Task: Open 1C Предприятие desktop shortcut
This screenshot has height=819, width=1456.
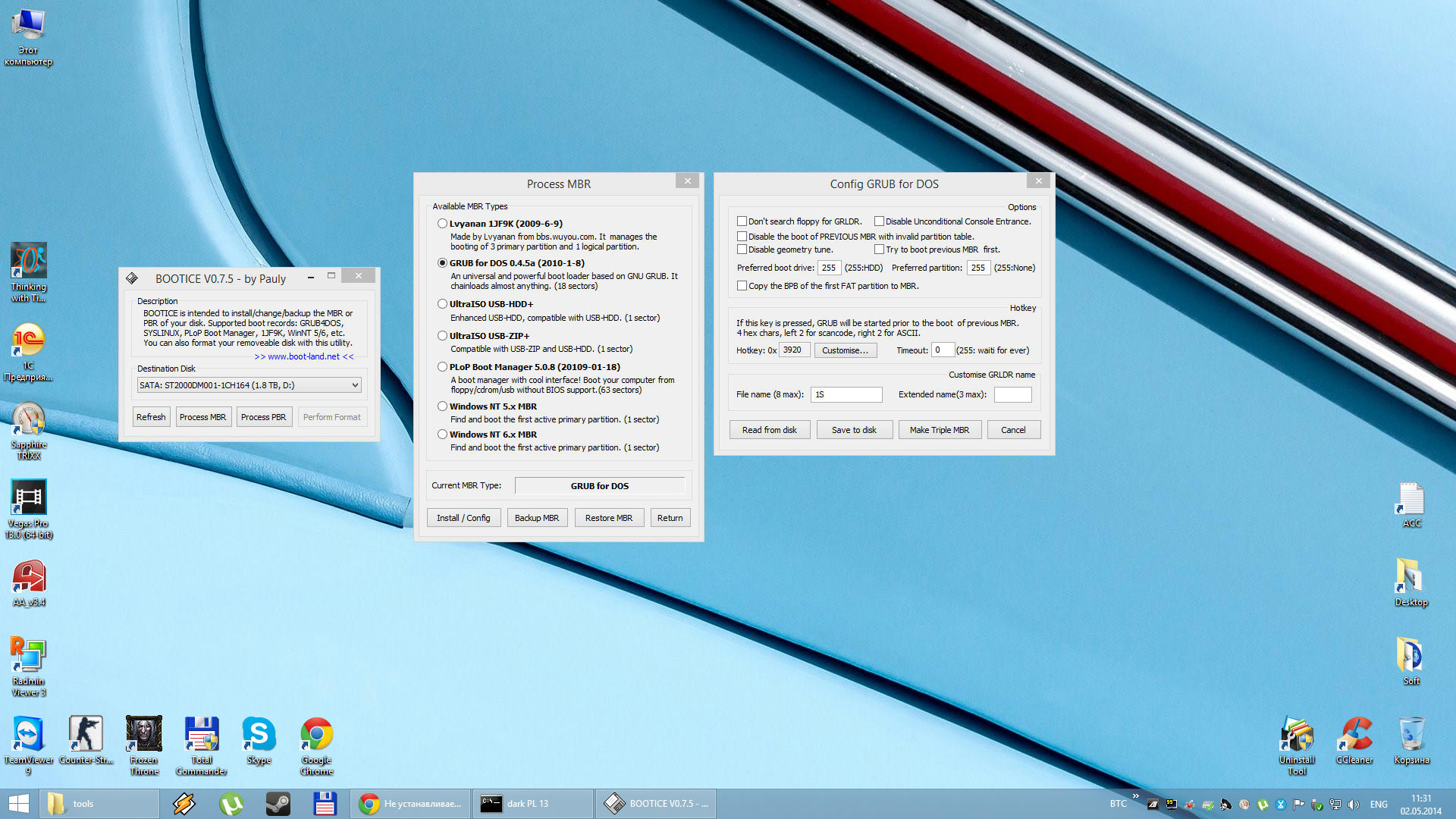Action: pyautogui.click(x=29, y=352)
